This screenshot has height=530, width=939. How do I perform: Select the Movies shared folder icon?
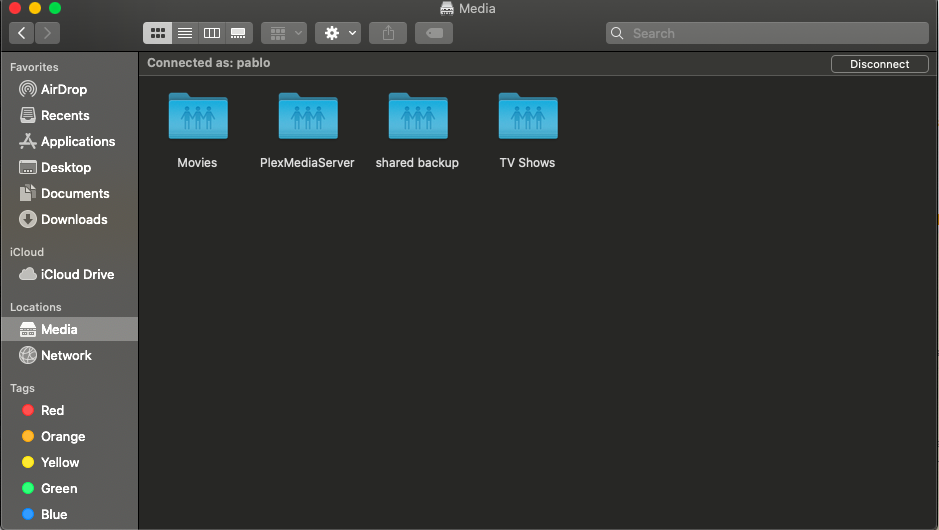[x=198, y=116]
